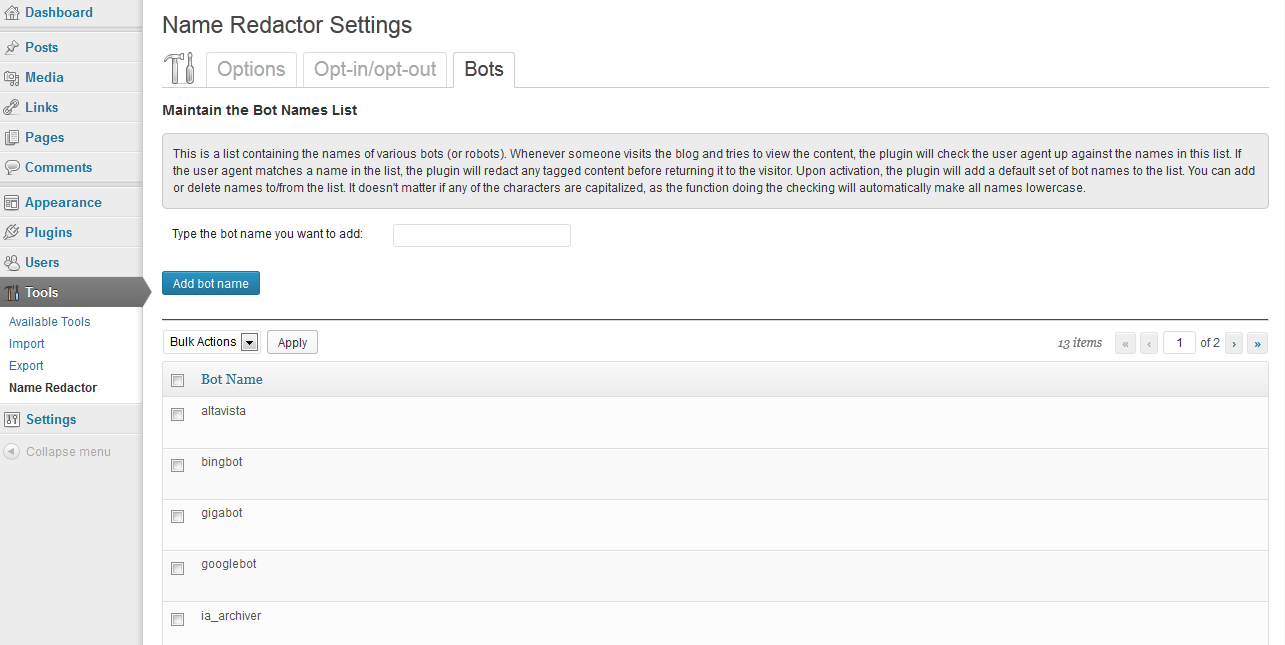Click the Pages document icon

[x=12, y=137]
